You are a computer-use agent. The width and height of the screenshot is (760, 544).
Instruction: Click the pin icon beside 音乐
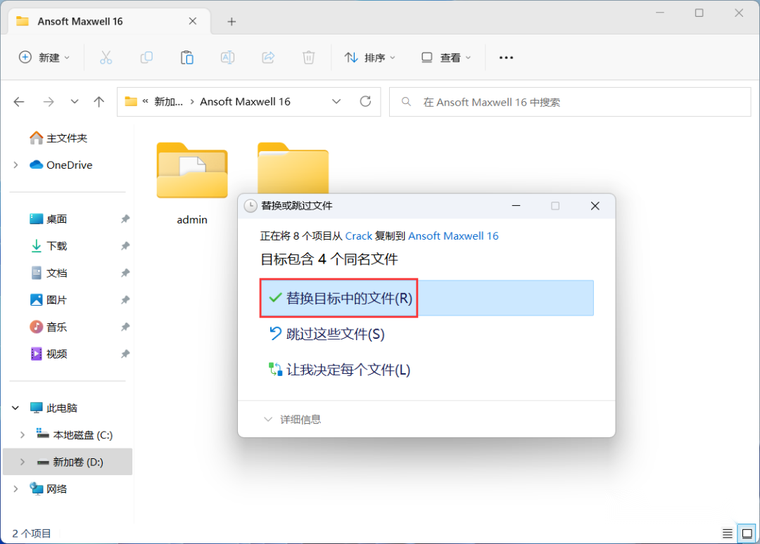coord(125,327)
